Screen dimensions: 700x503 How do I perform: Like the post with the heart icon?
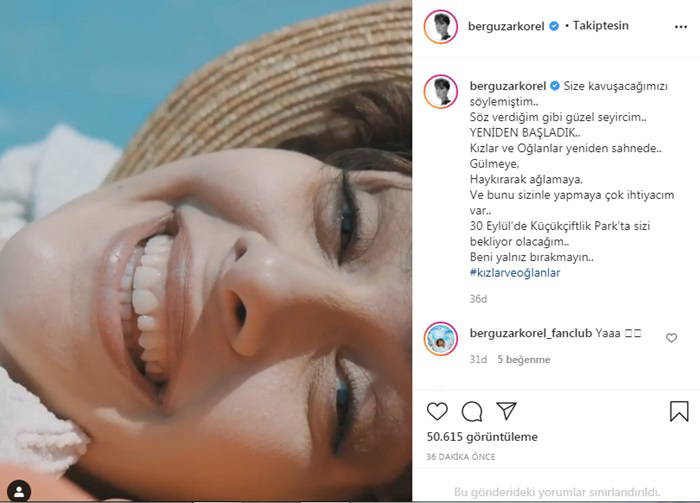[x=437, y=411]
